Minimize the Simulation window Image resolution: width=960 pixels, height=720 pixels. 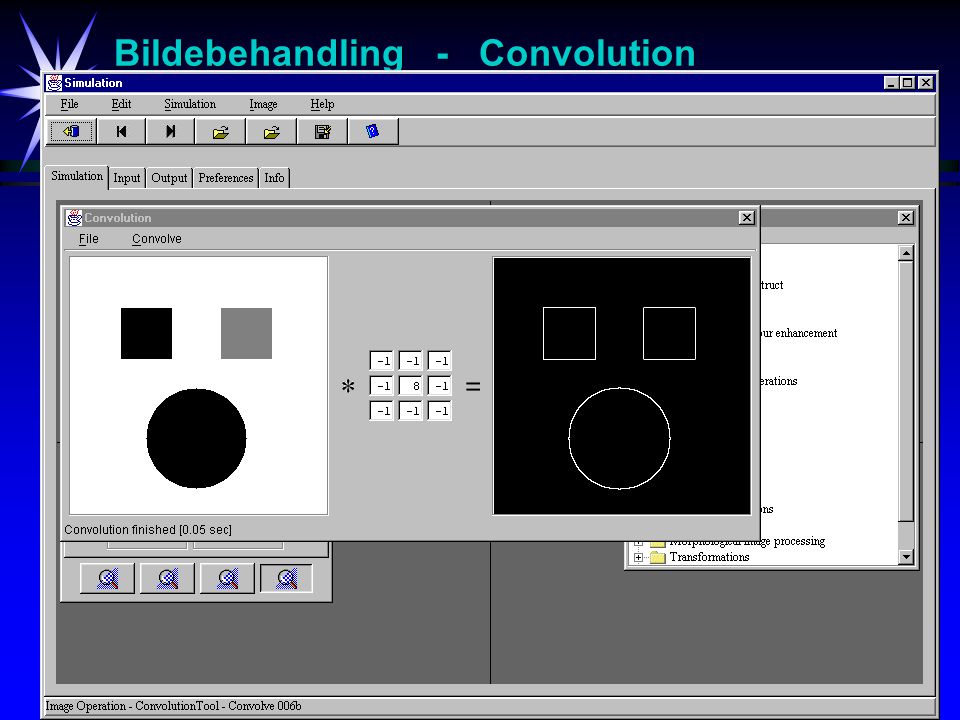click(x=891, y=83)
